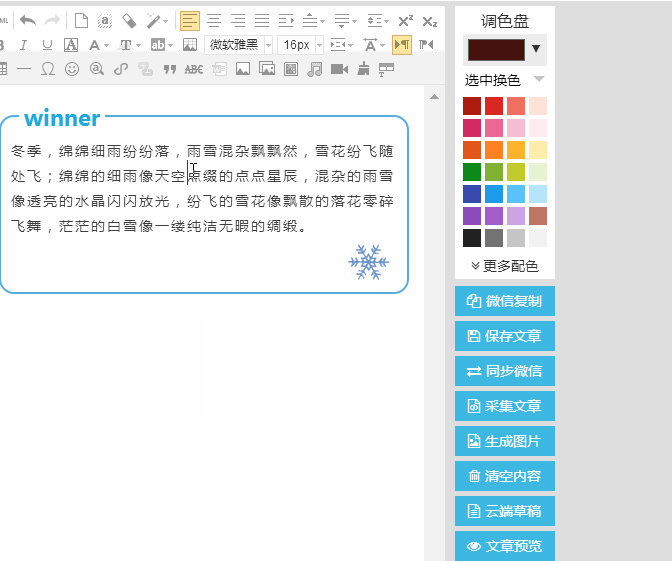Click the 同步微信 button

pyautogui.click(x=505, y=371)
